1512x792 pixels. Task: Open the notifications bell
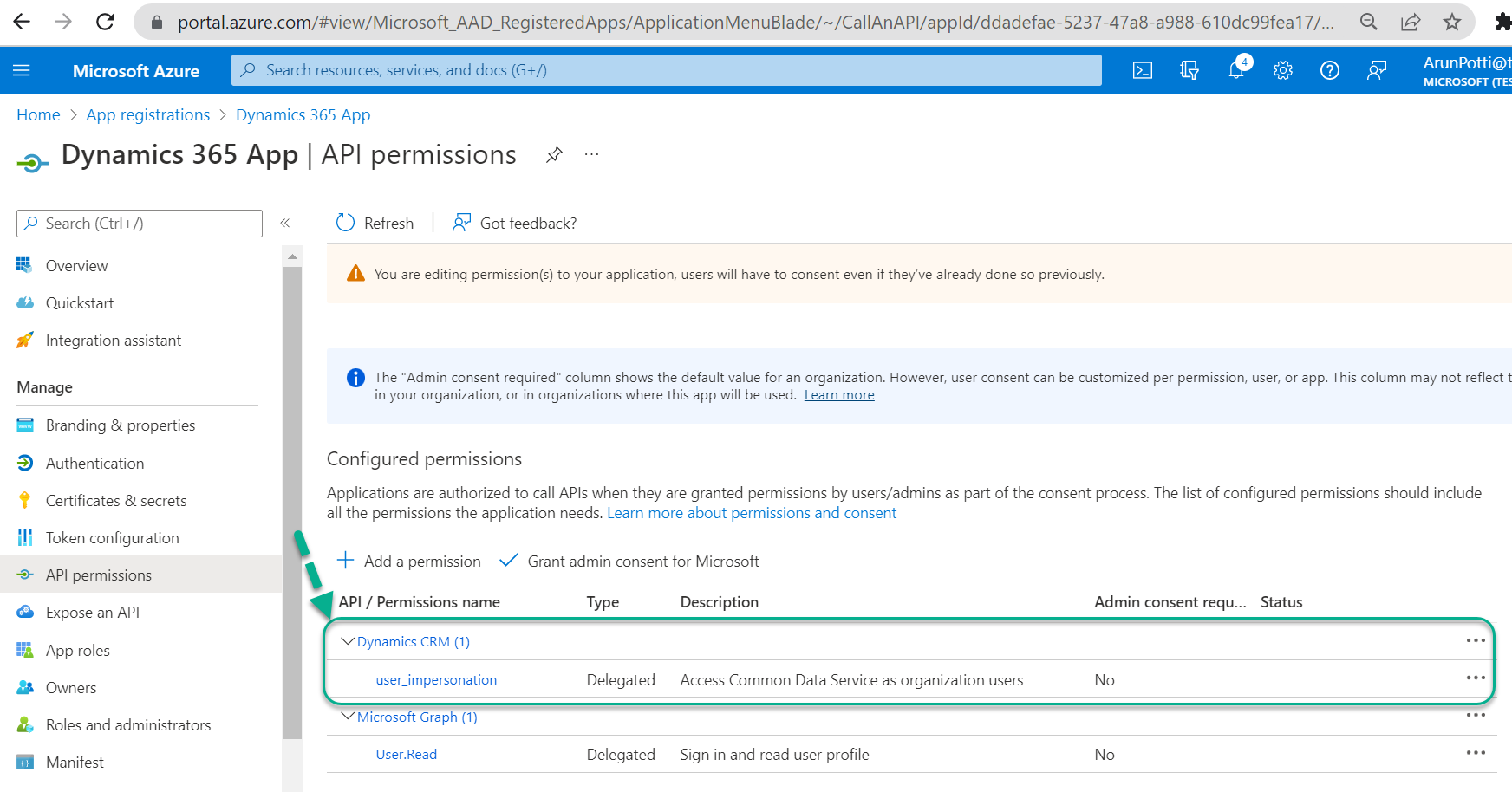[1236, 70]
